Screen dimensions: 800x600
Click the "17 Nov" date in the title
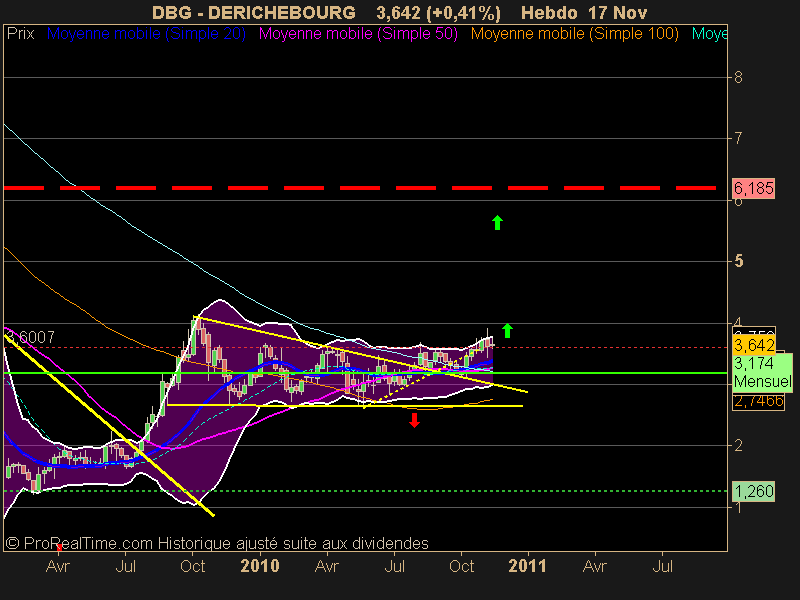tap(617, 13)
